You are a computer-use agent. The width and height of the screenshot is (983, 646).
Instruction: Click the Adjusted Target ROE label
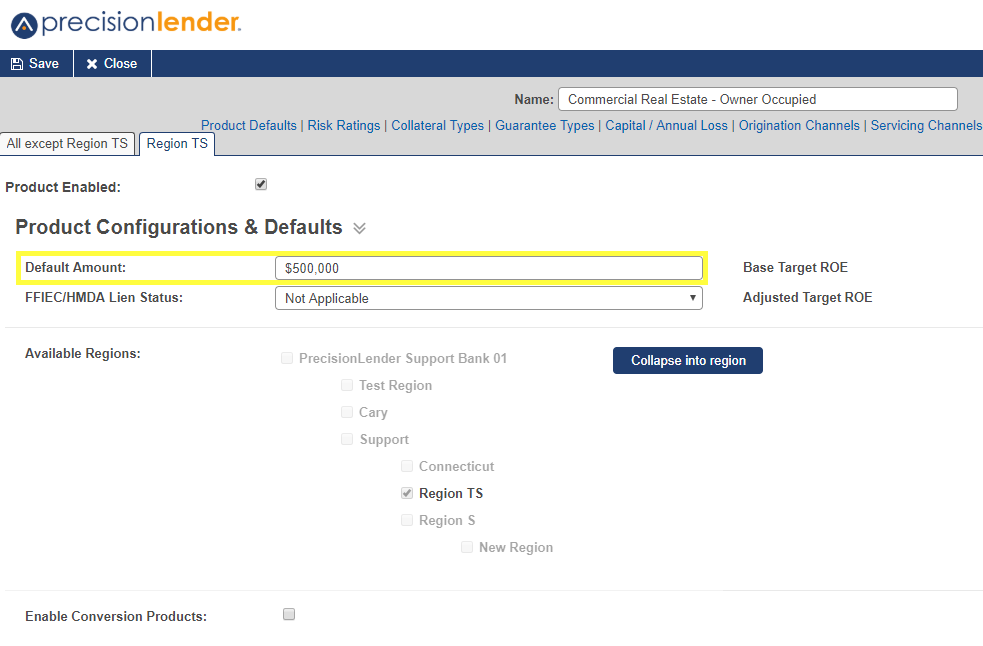(x=807, y=297)
